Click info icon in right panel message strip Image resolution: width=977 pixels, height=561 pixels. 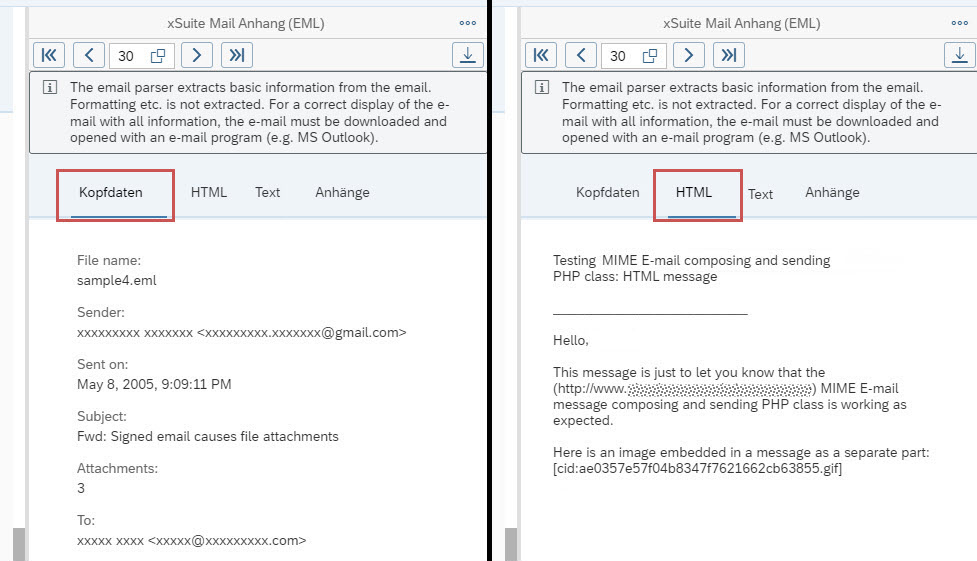click(542, 87)
